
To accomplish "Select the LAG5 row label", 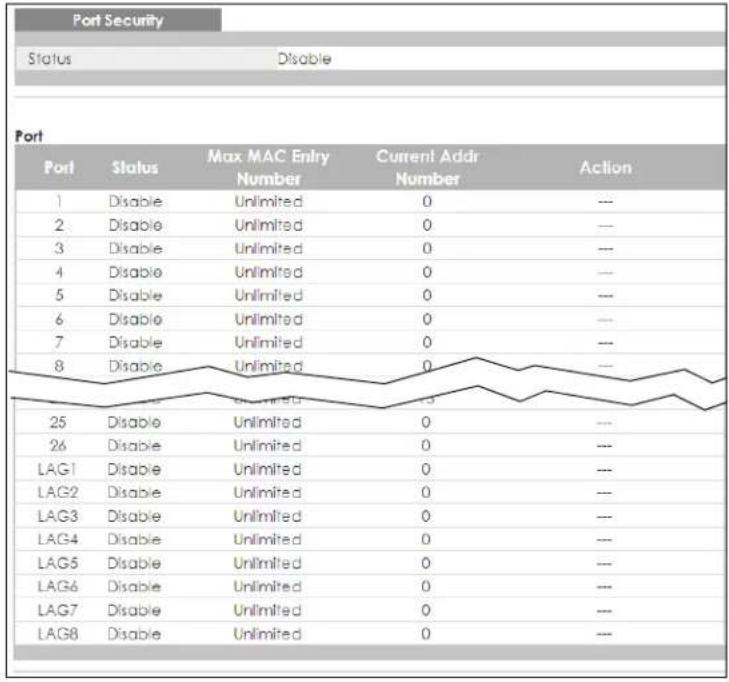I will (x=58, y=563).
